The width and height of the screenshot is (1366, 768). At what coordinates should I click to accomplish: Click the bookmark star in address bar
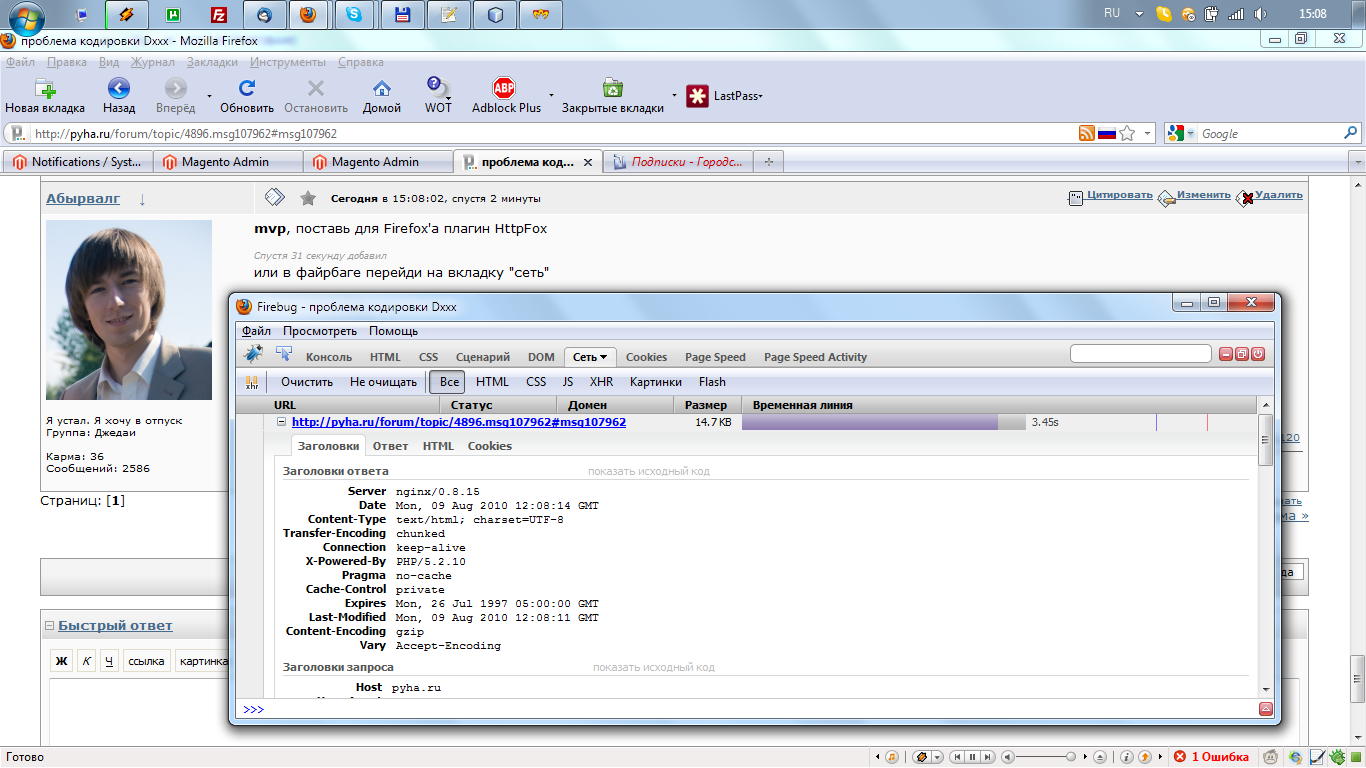pos(1127,133)
